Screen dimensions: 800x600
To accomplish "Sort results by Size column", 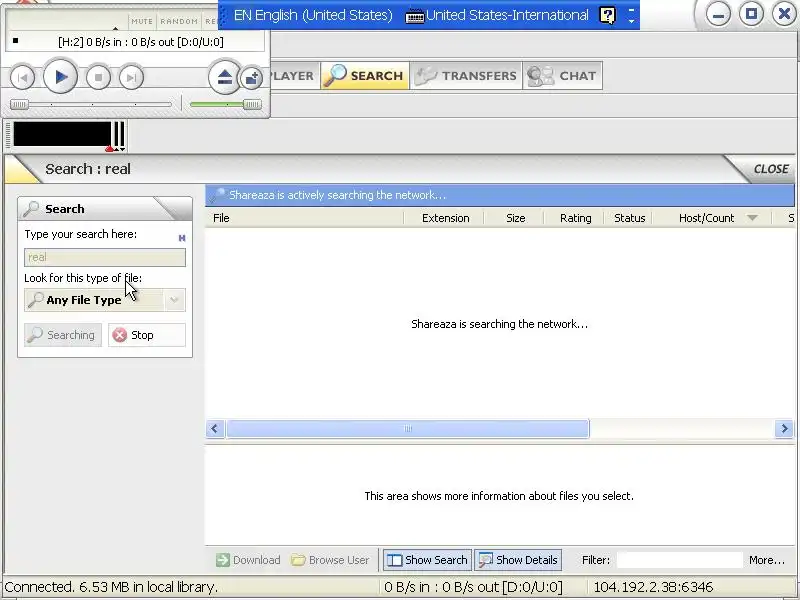I will click(515, 218).
